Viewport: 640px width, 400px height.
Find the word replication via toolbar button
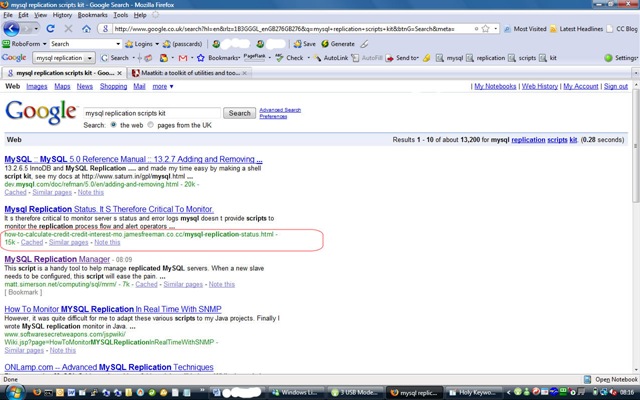pyautogui.click(x=485, y=58)
